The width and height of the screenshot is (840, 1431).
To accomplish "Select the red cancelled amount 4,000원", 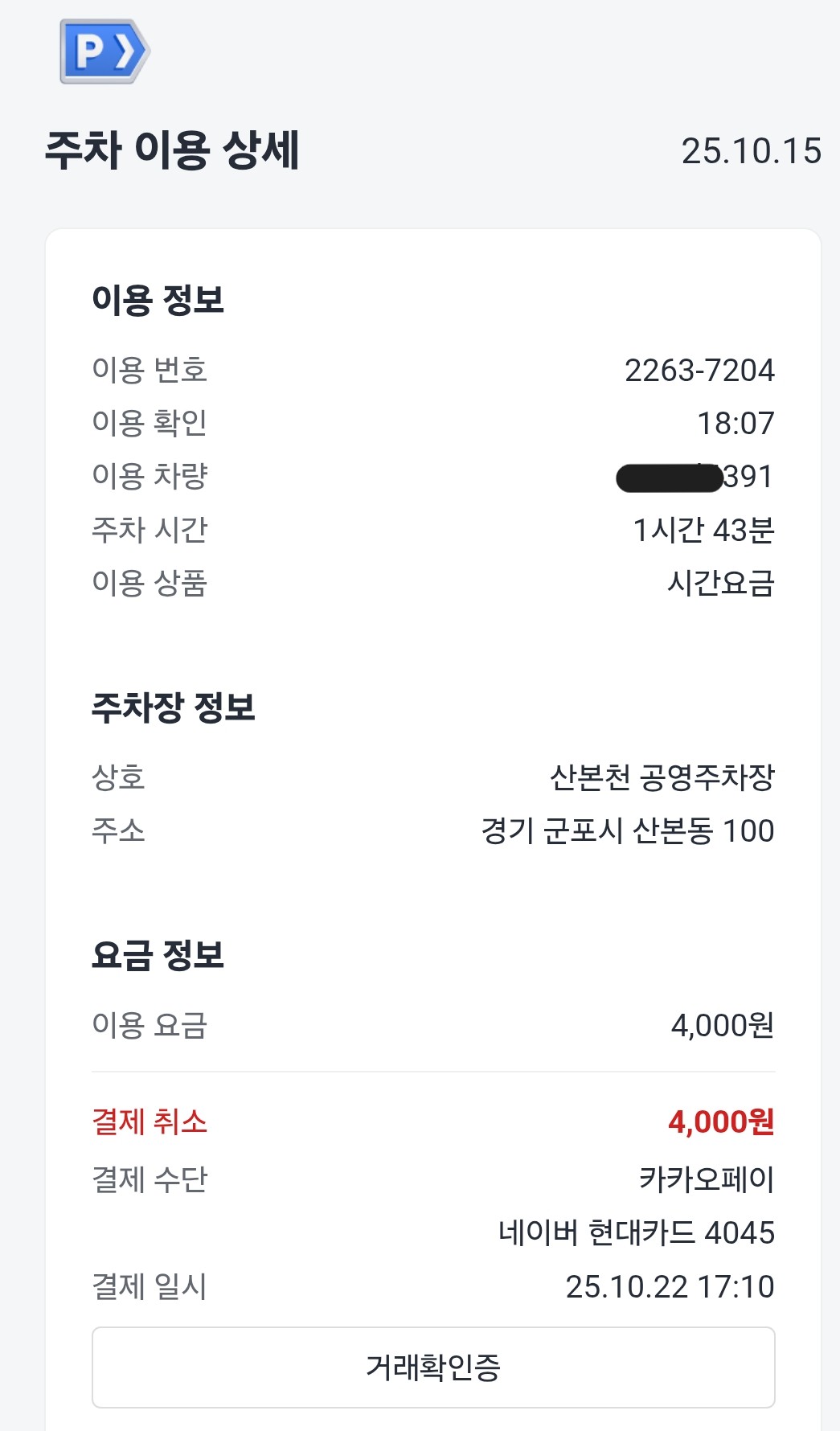I will pyautogui.click(x=720, y=1121).
